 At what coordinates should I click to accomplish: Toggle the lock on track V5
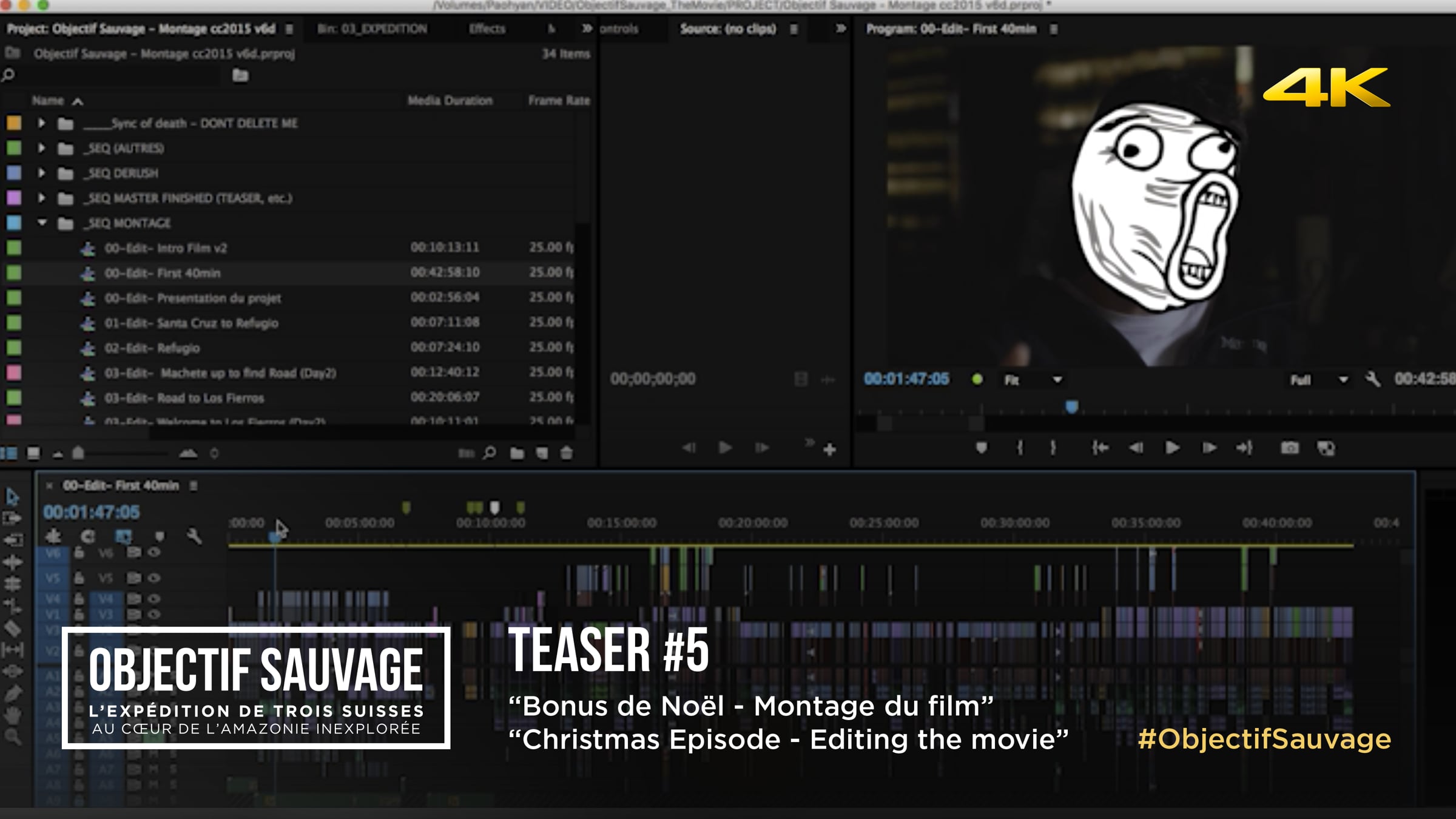(79, 578)
